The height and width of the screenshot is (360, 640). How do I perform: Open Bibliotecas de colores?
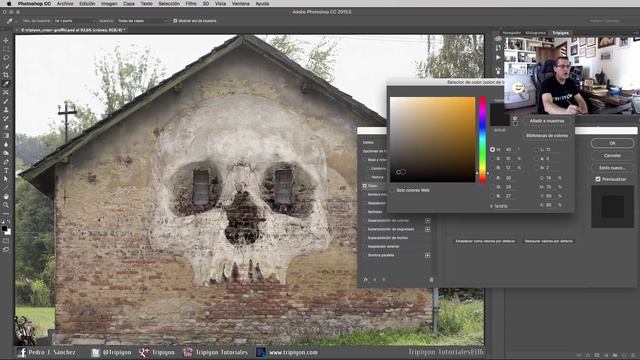(547, 136)
